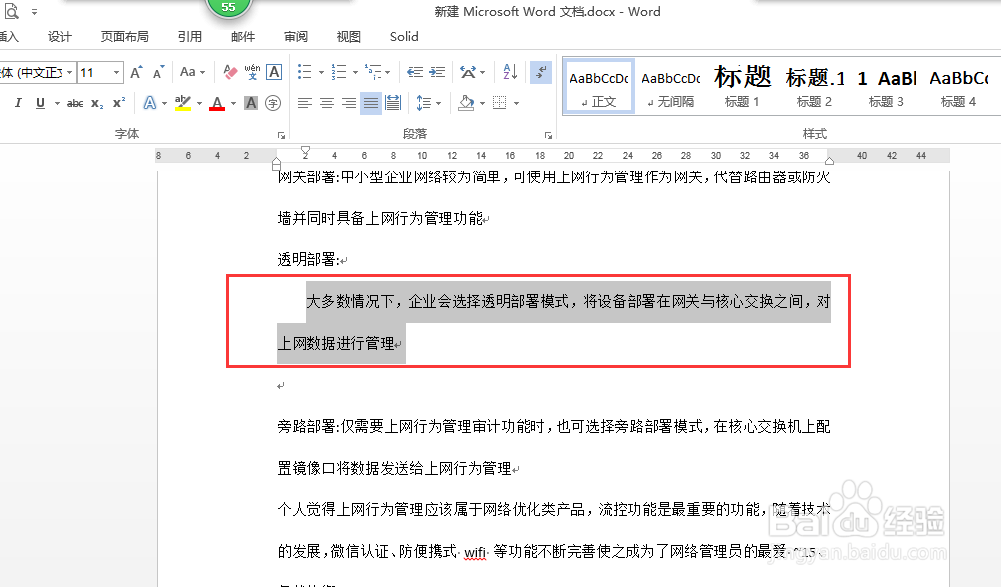This screenshot has width=1001, height=587.
Task: Toggle subscript formatting
Action: coord(97,103)
